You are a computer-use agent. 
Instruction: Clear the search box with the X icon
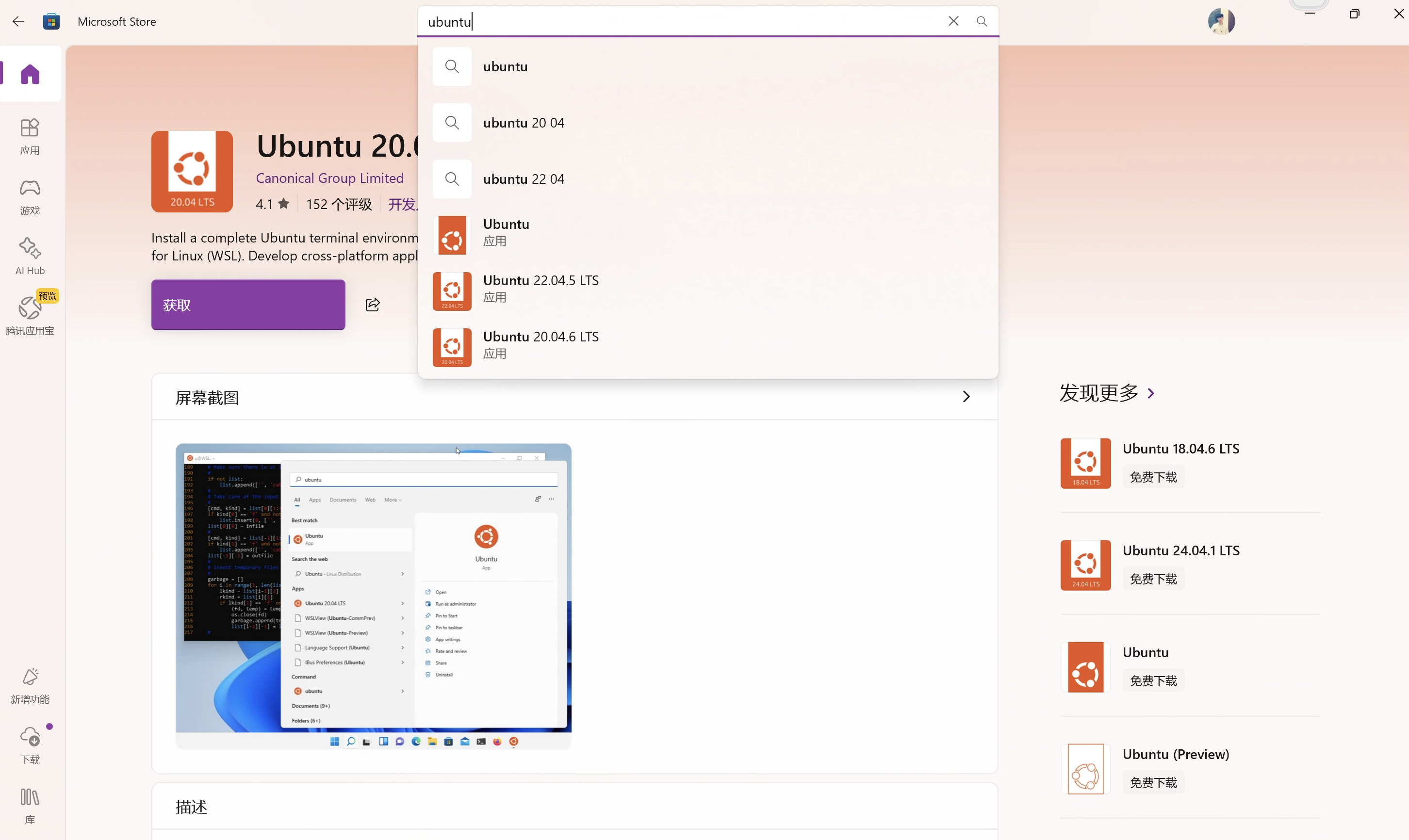tap(953, 21)
